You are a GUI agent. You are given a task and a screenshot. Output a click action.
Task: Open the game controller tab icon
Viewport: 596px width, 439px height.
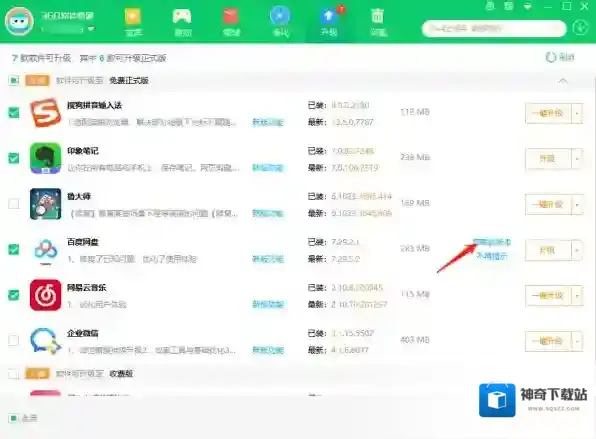tap(182, 17)
